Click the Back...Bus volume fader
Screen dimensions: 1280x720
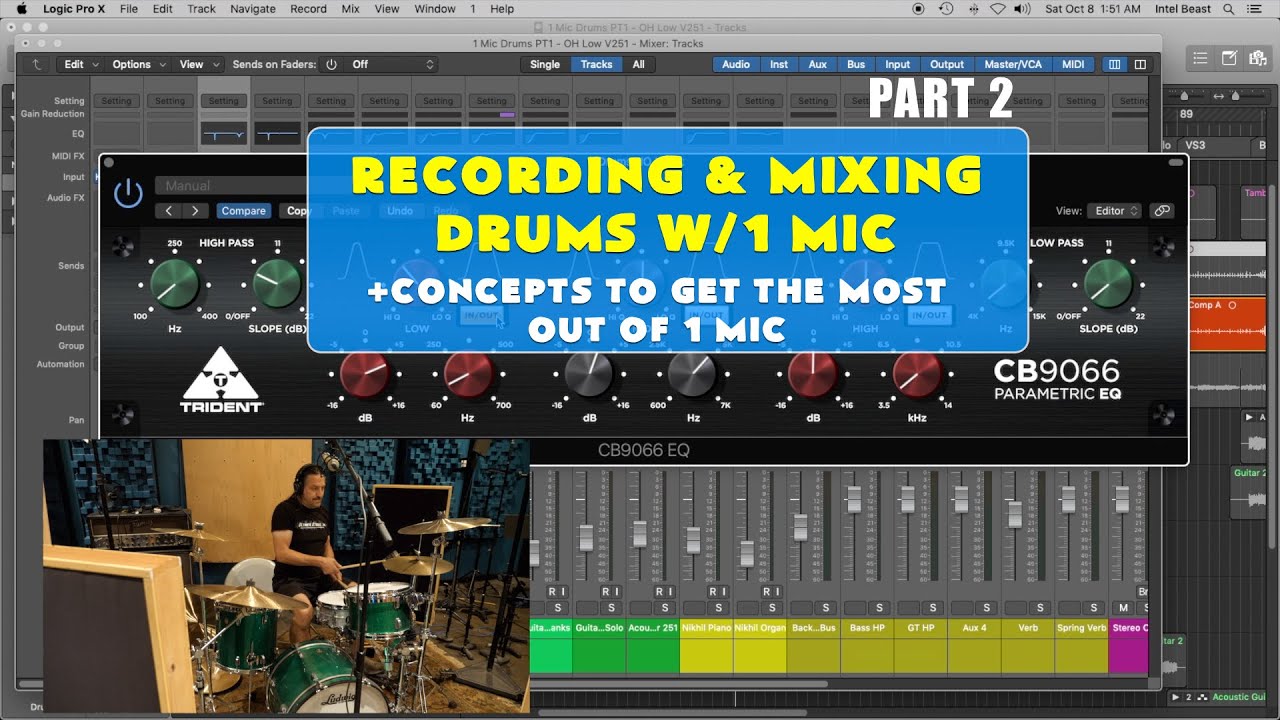[x=800, y=526]
